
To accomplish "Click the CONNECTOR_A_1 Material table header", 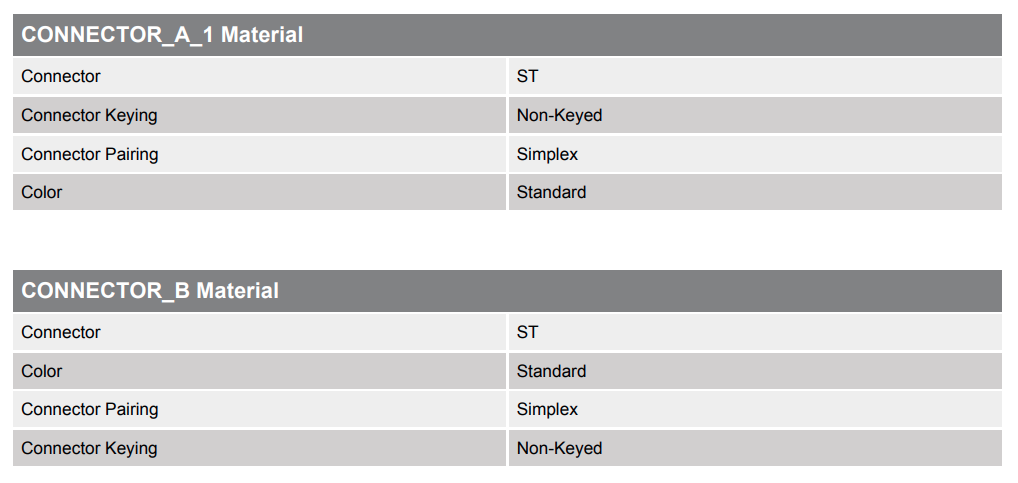I will 162,35.
